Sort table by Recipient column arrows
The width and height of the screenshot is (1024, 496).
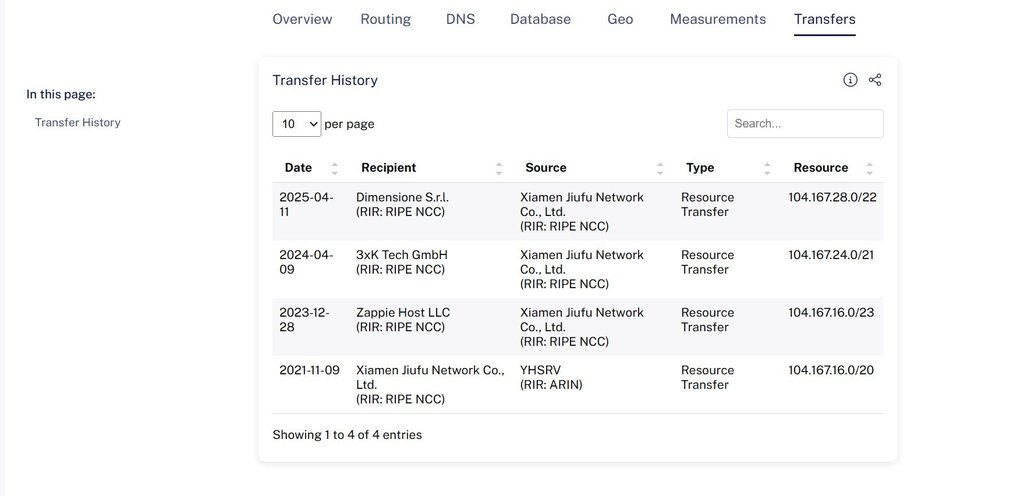point(498,168)
